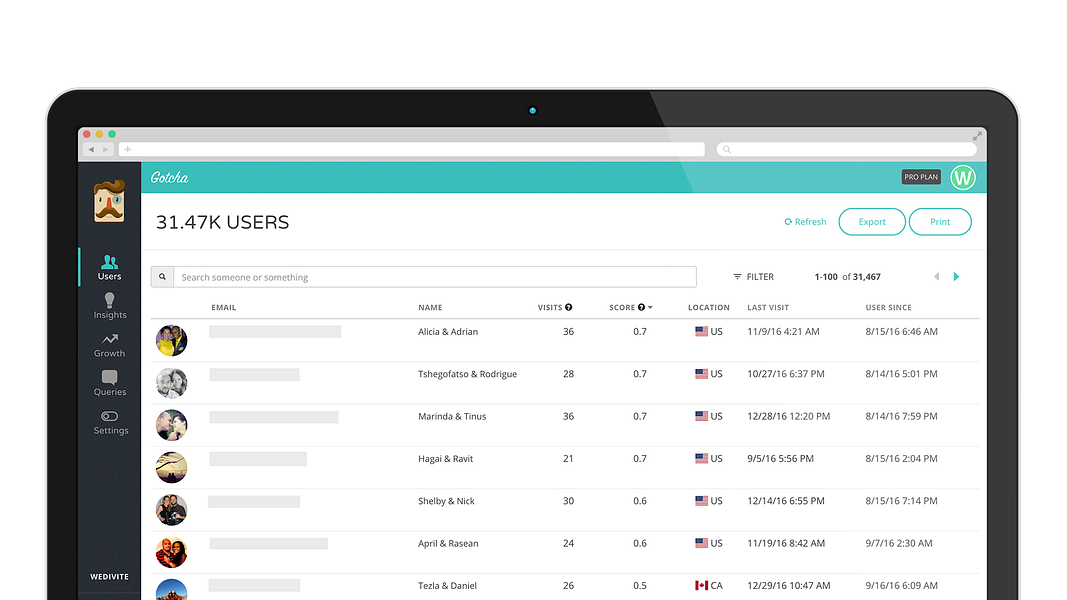Sort by LAST VISIT column header
The image size is (1067, 600).
tap(768, 307)
